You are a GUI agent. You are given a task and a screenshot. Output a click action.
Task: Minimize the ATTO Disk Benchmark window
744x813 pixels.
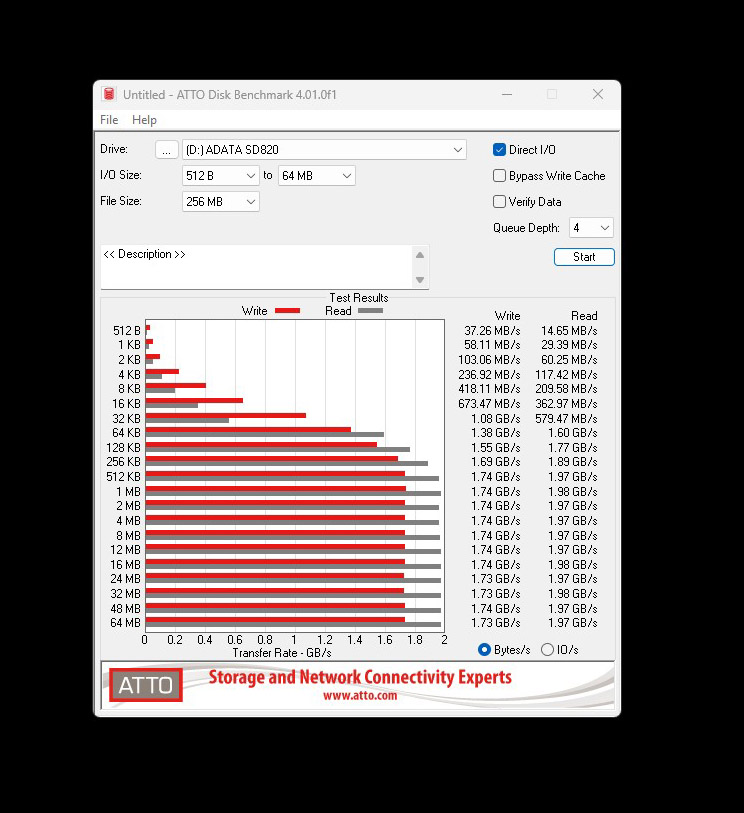(x=506, y=94)
